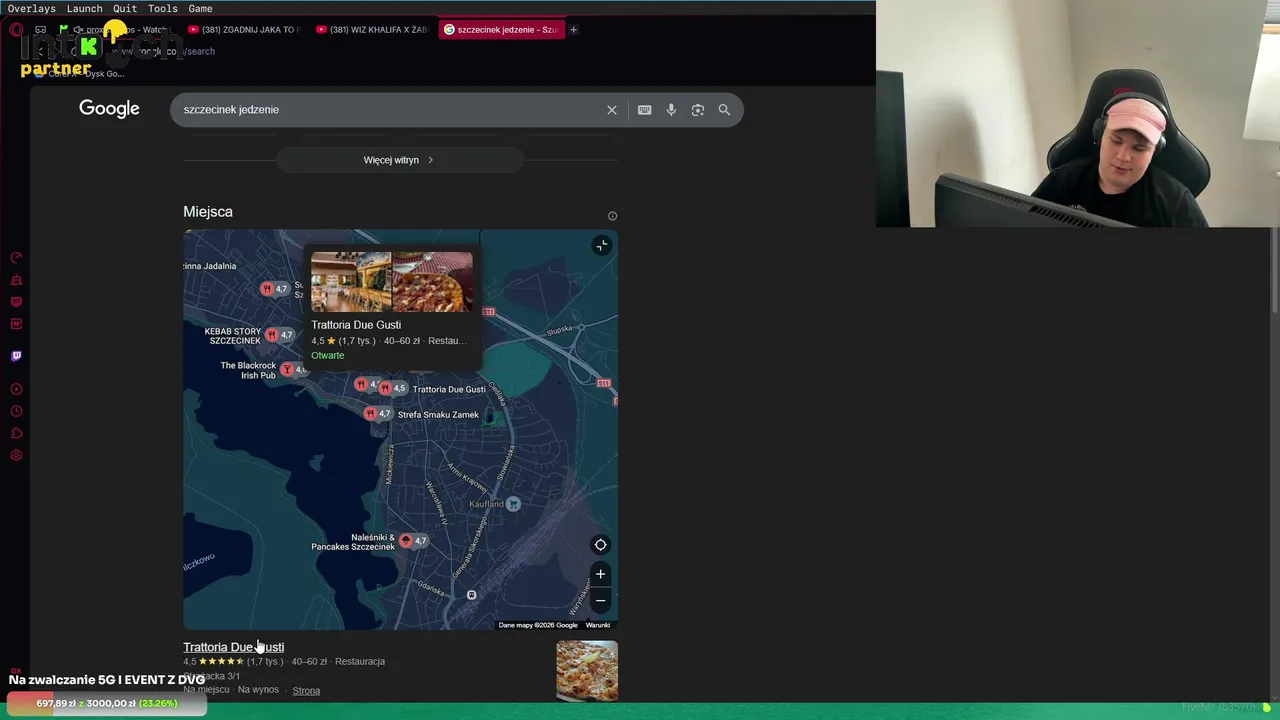Open the GX Cleaner sidebar icon
This screenshot has height=720, width=1280.
tap(16, 280)
